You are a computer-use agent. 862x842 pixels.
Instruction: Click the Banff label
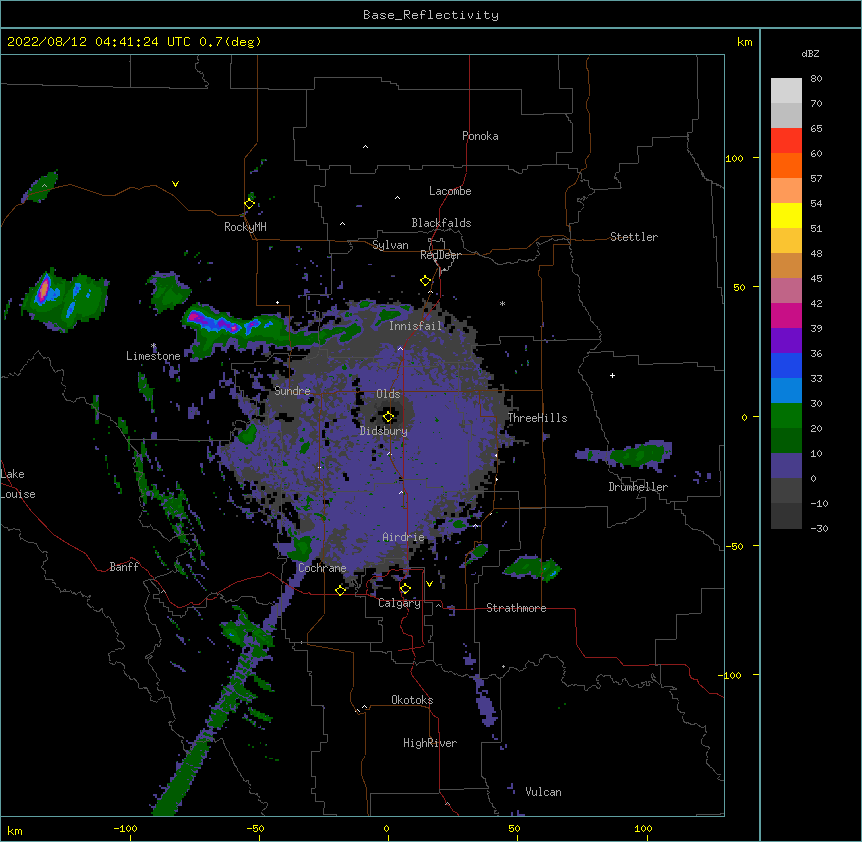(x=124, y=567)
